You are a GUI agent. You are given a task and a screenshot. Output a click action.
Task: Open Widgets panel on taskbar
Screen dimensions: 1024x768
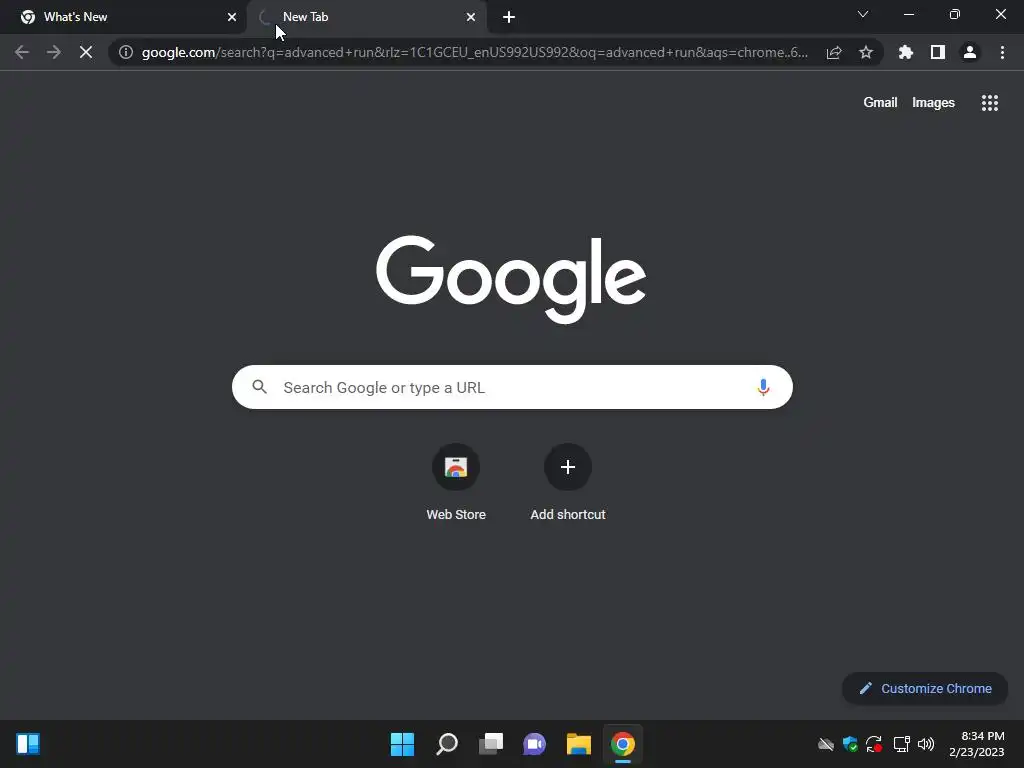pos(28,744)
